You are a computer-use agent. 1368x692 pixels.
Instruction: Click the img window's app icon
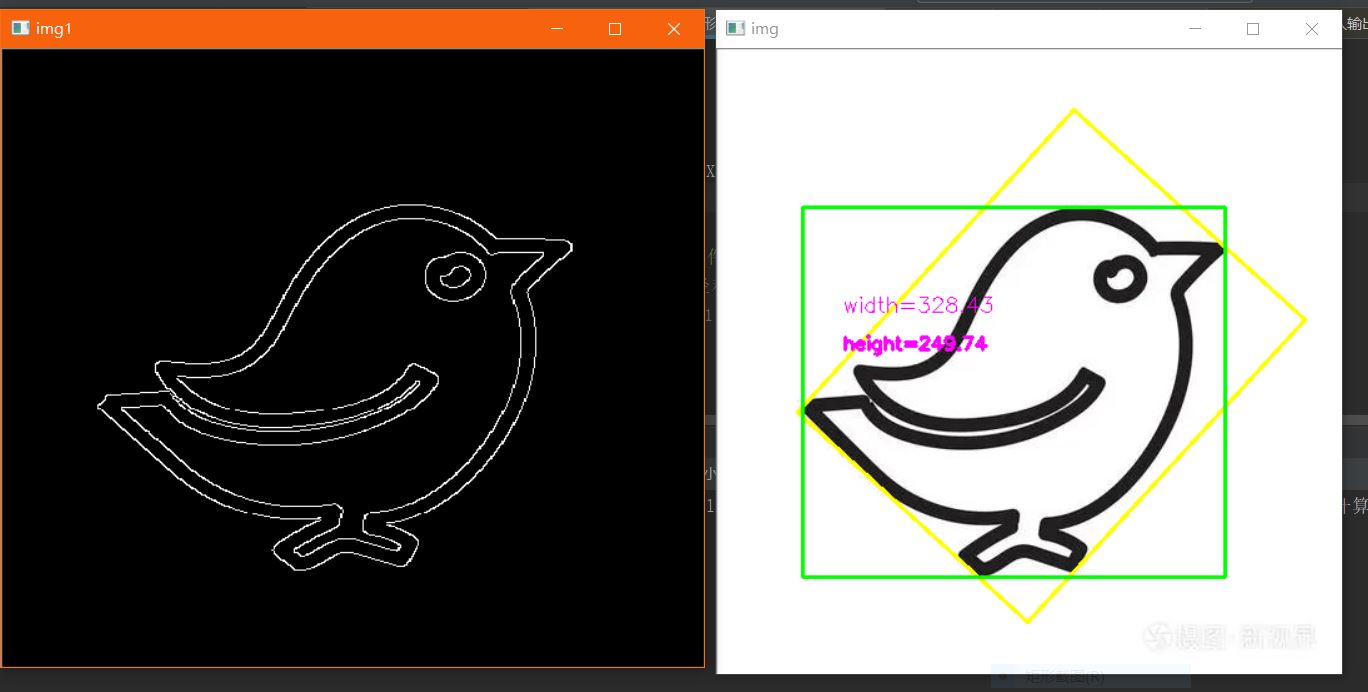point(735,29)
